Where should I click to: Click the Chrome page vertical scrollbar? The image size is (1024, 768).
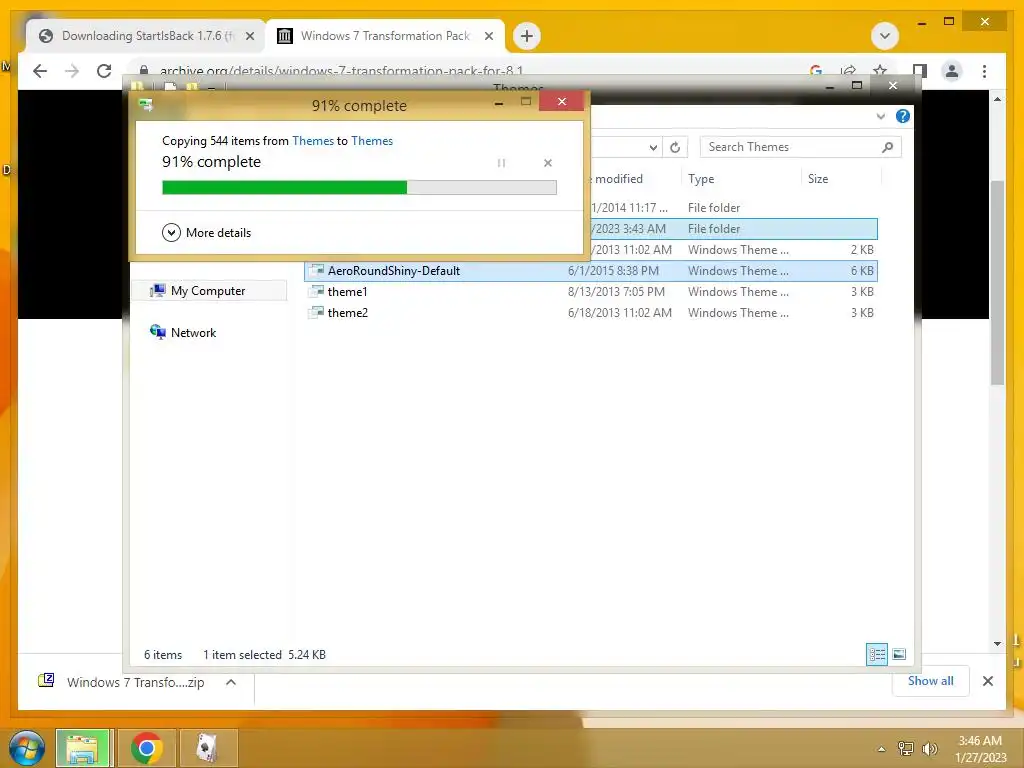pyautogui.click(x=997, y=282)
